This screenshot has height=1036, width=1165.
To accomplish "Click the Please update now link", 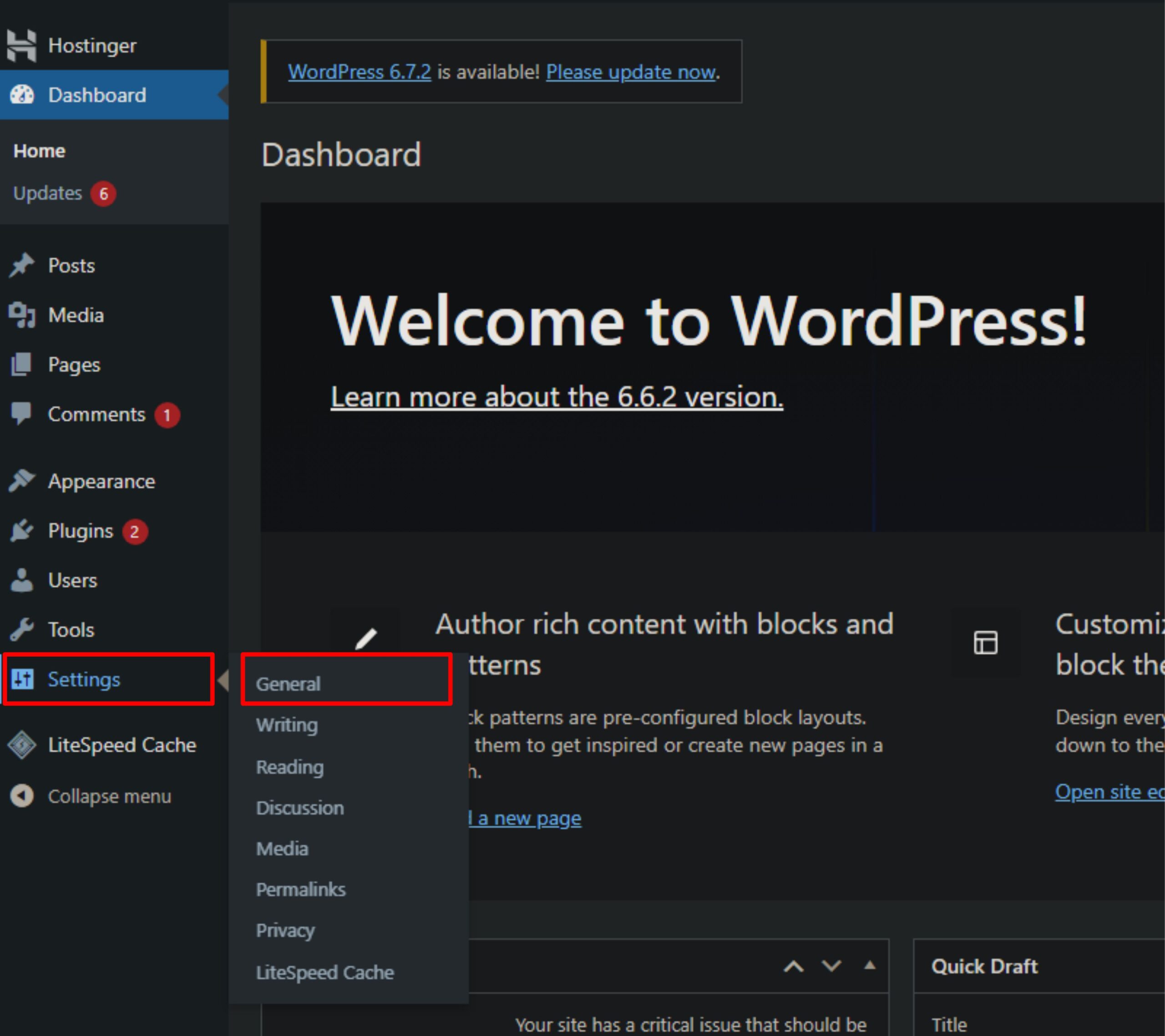I will (630, 72).
